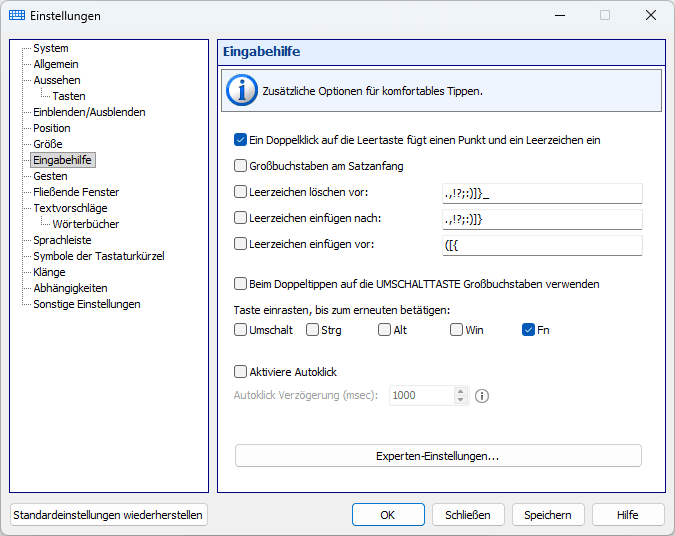Click the info icon beside Autoklick delay
Image resolution: width=675 pixels, height=536 pixels.
click(x=482, y=396)
